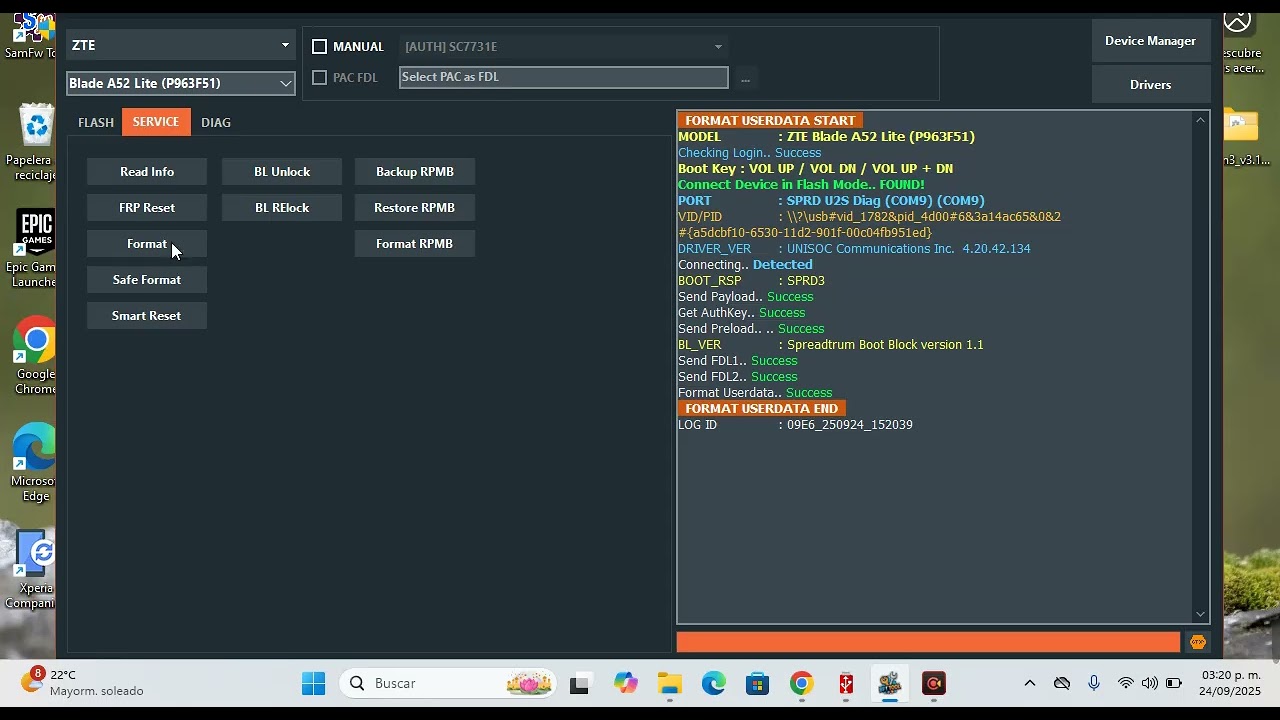Switch to the DIAG tab

[x=216, y=122]
